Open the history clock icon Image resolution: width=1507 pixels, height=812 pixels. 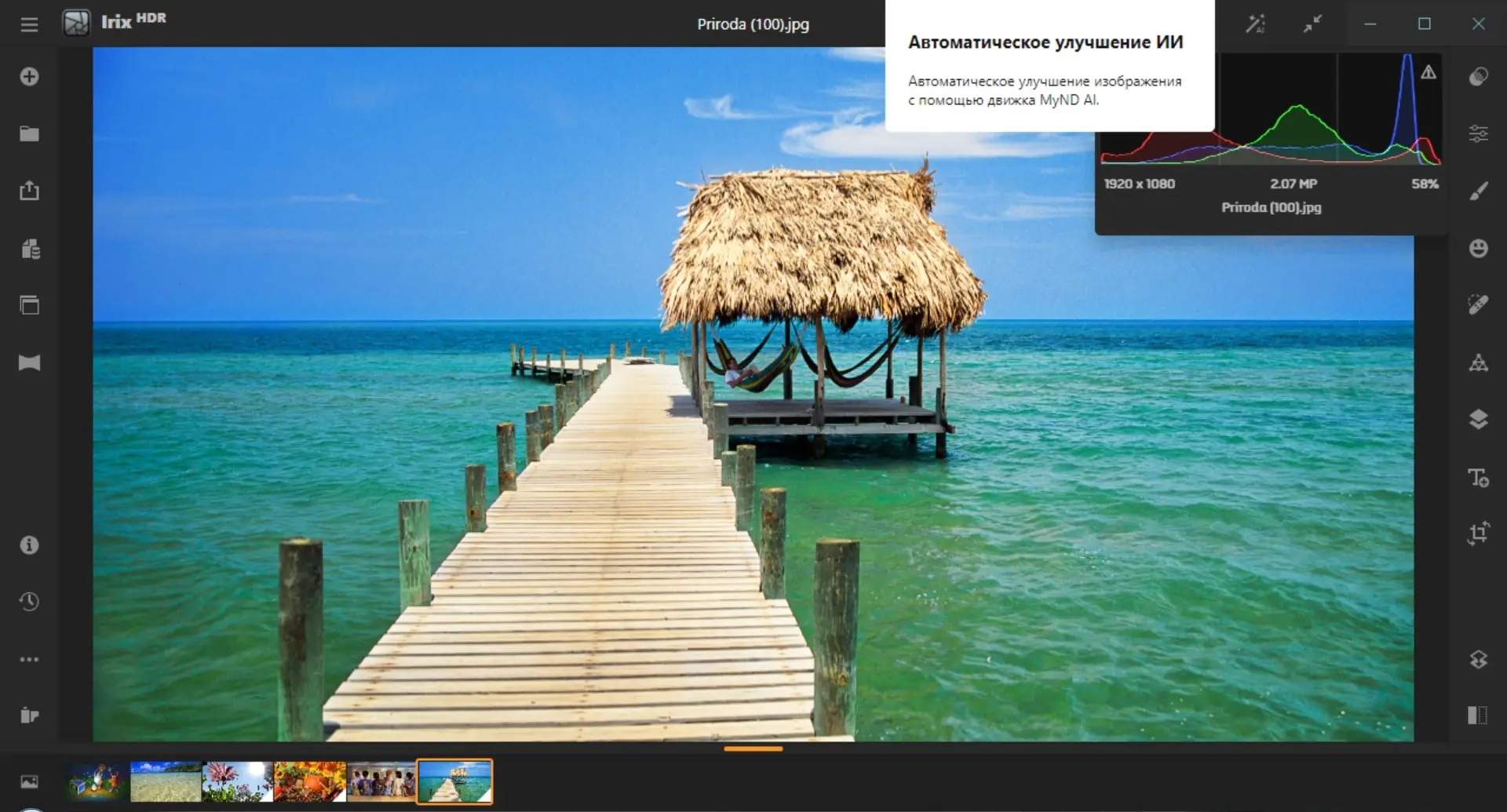tap(29, 602)
